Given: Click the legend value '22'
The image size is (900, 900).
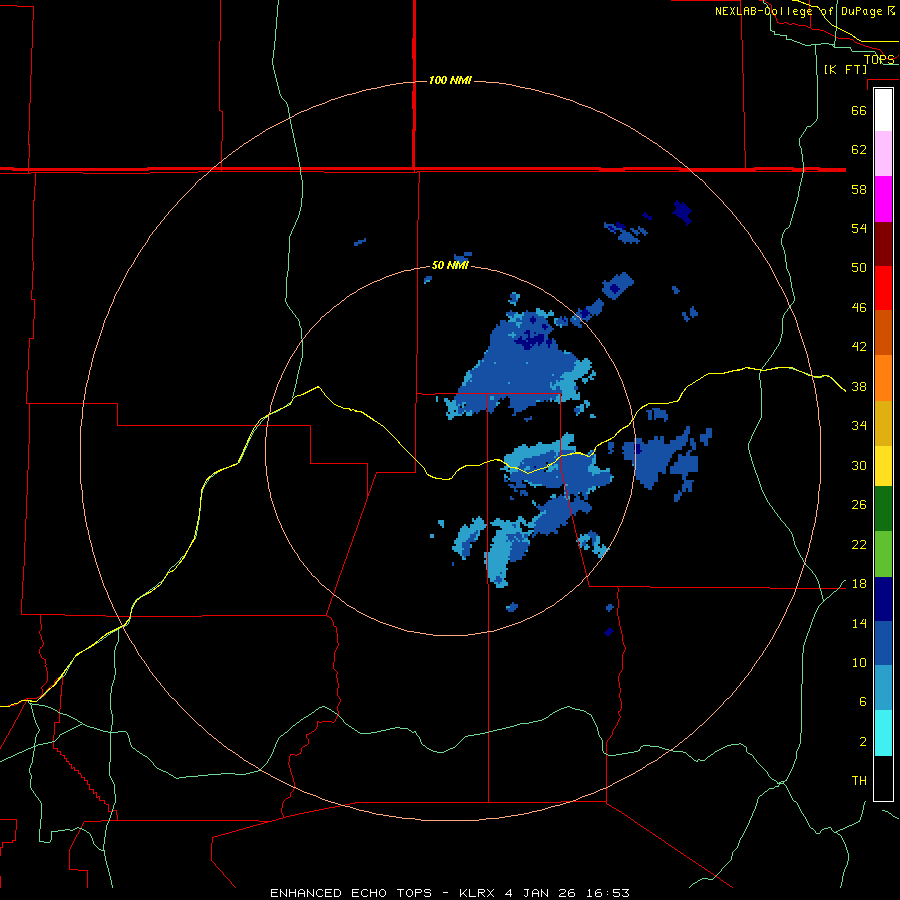Looking at the screenshot, I should (859, 544).
